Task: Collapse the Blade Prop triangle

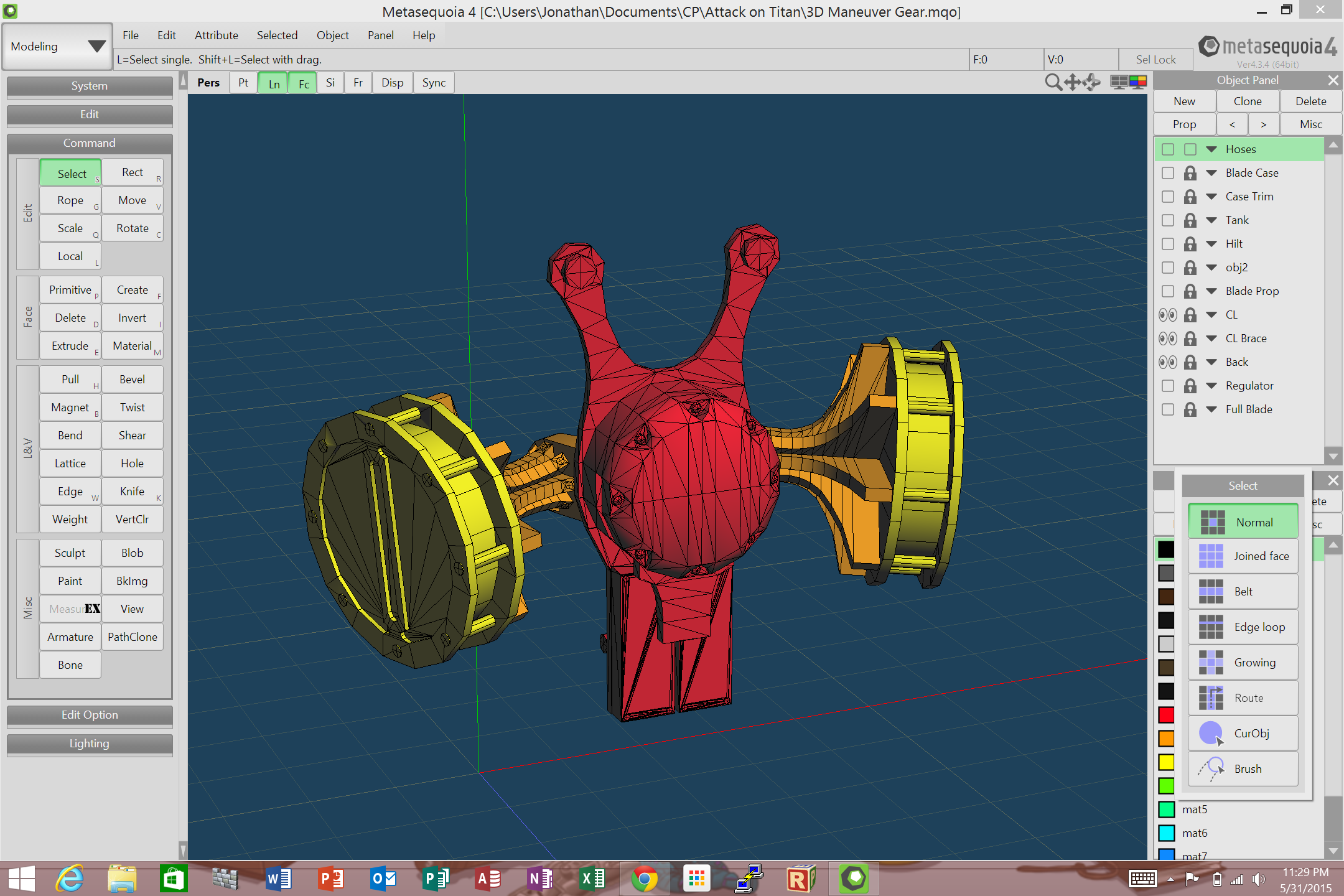Action: pyautogui.click(x=1211, y=291)
